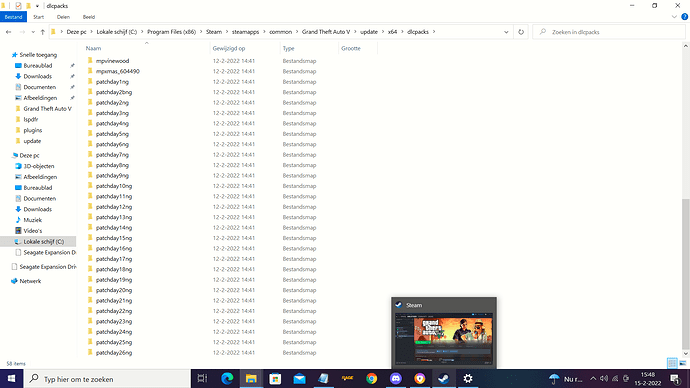Select the patchday13ng folder
This screenshot has width=690, height=388.
(x=114, y=217)
